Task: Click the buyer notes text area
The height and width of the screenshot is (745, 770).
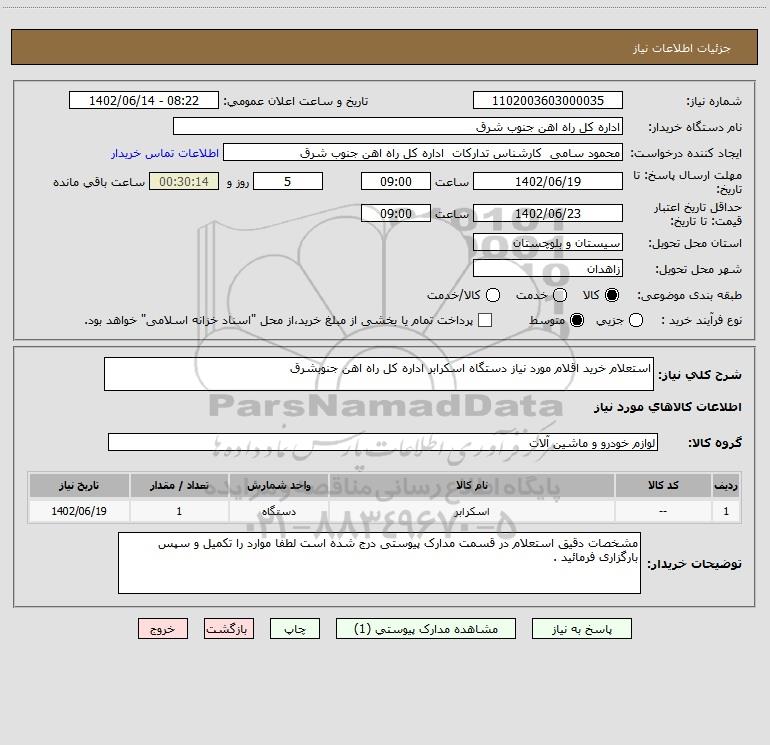Action: [379, 563]
